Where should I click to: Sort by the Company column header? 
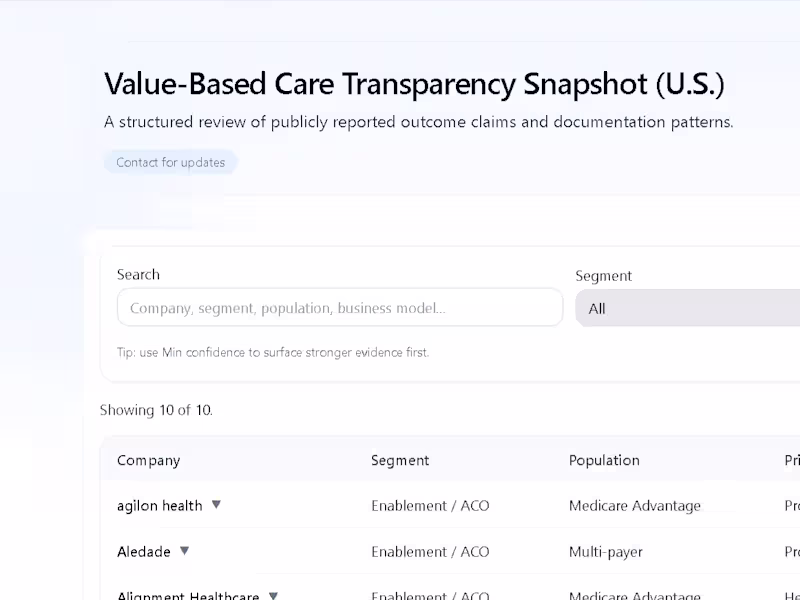(148, 460)
